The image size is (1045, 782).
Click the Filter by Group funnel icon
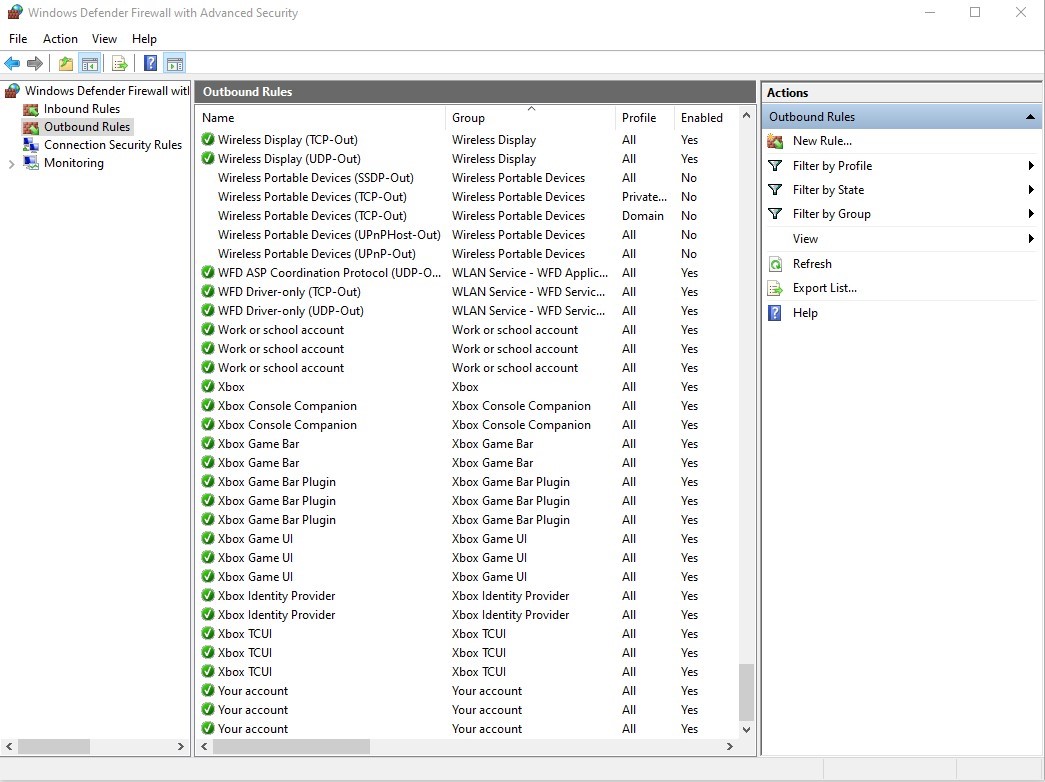[x=775, y=213]
